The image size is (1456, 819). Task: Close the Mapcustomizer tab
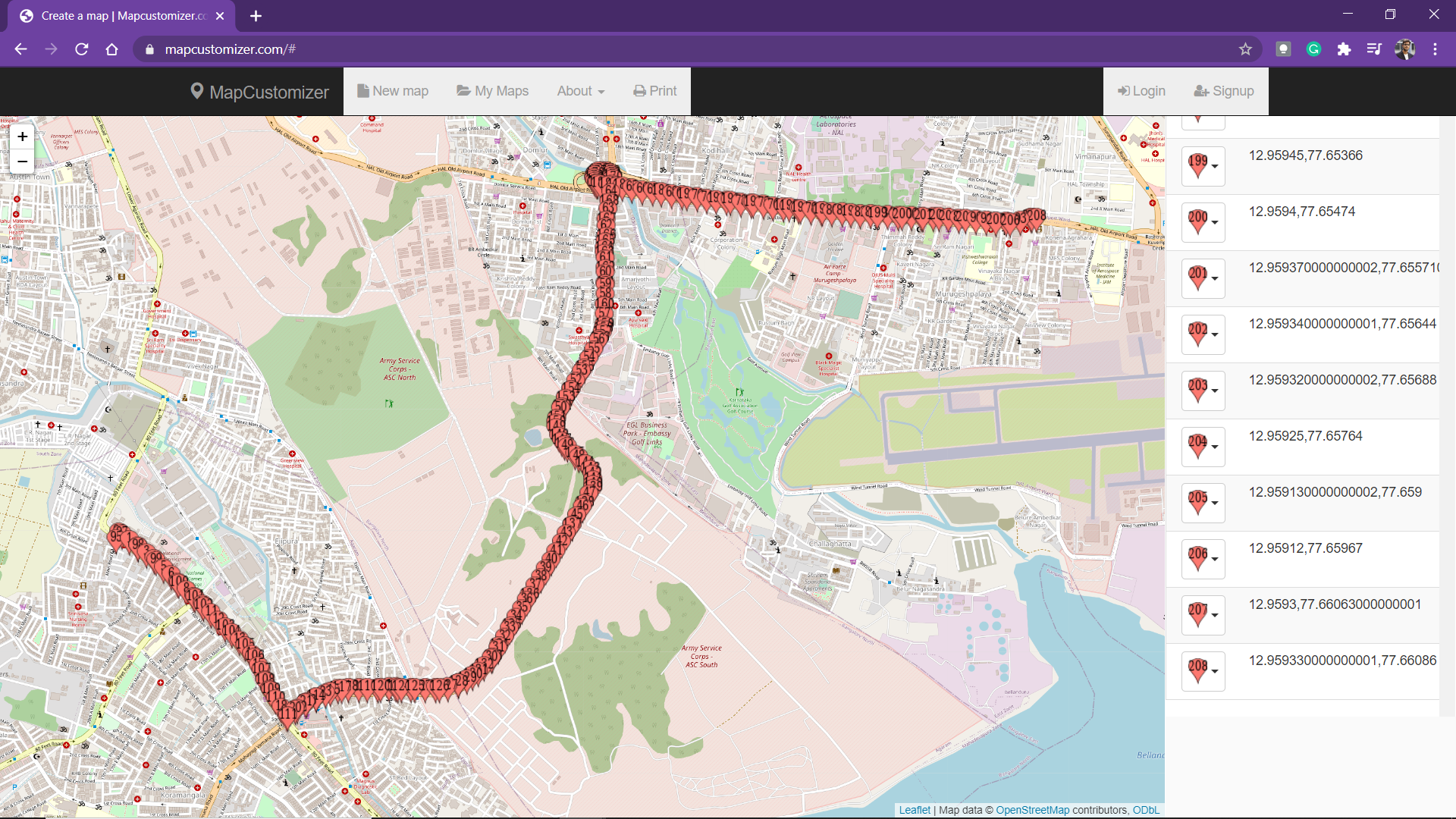[x=220, y=16]
